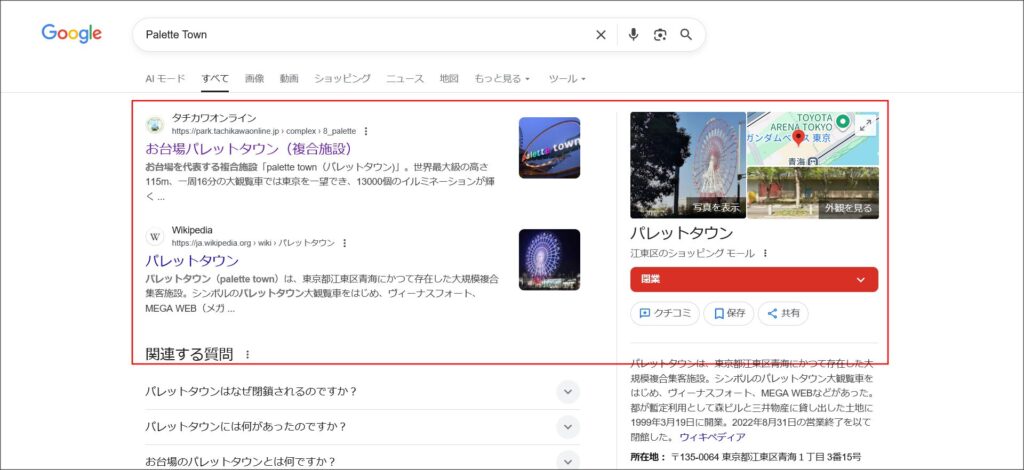Open the もっと見る dropdown
Viewport: 1024px width, 470px height.
tap(502, 78)
